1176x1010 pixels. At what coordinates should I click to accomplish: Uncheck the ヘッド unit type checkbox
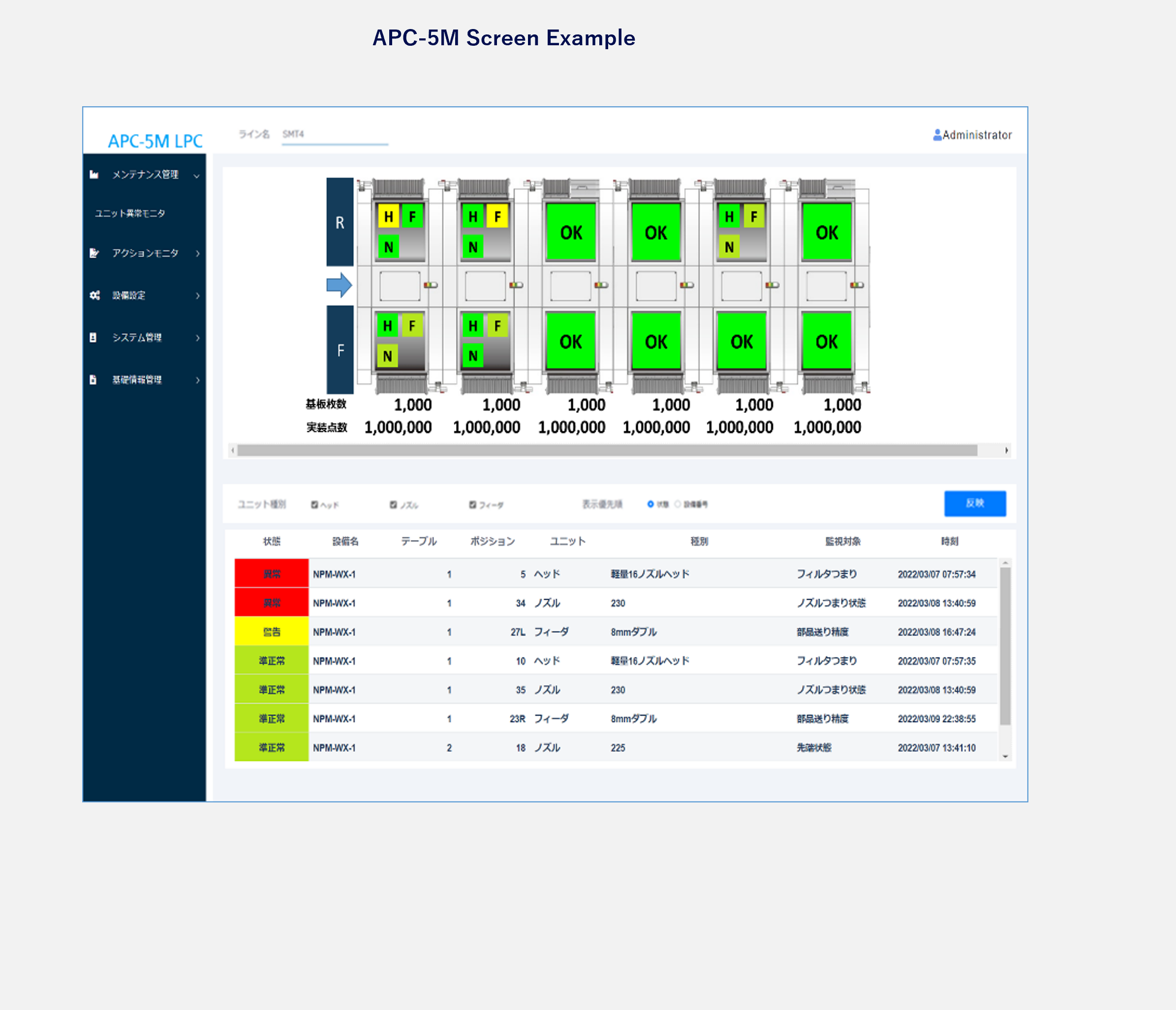pos(314,504)
